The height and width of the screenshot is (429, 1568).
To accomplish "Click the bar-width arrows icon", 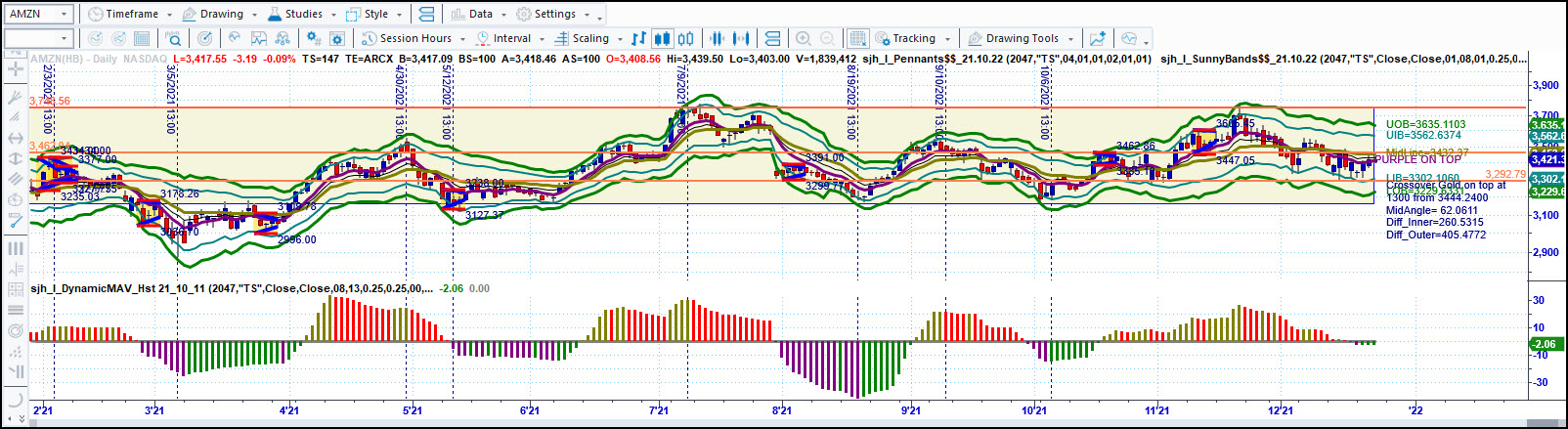I will (741, 38).
